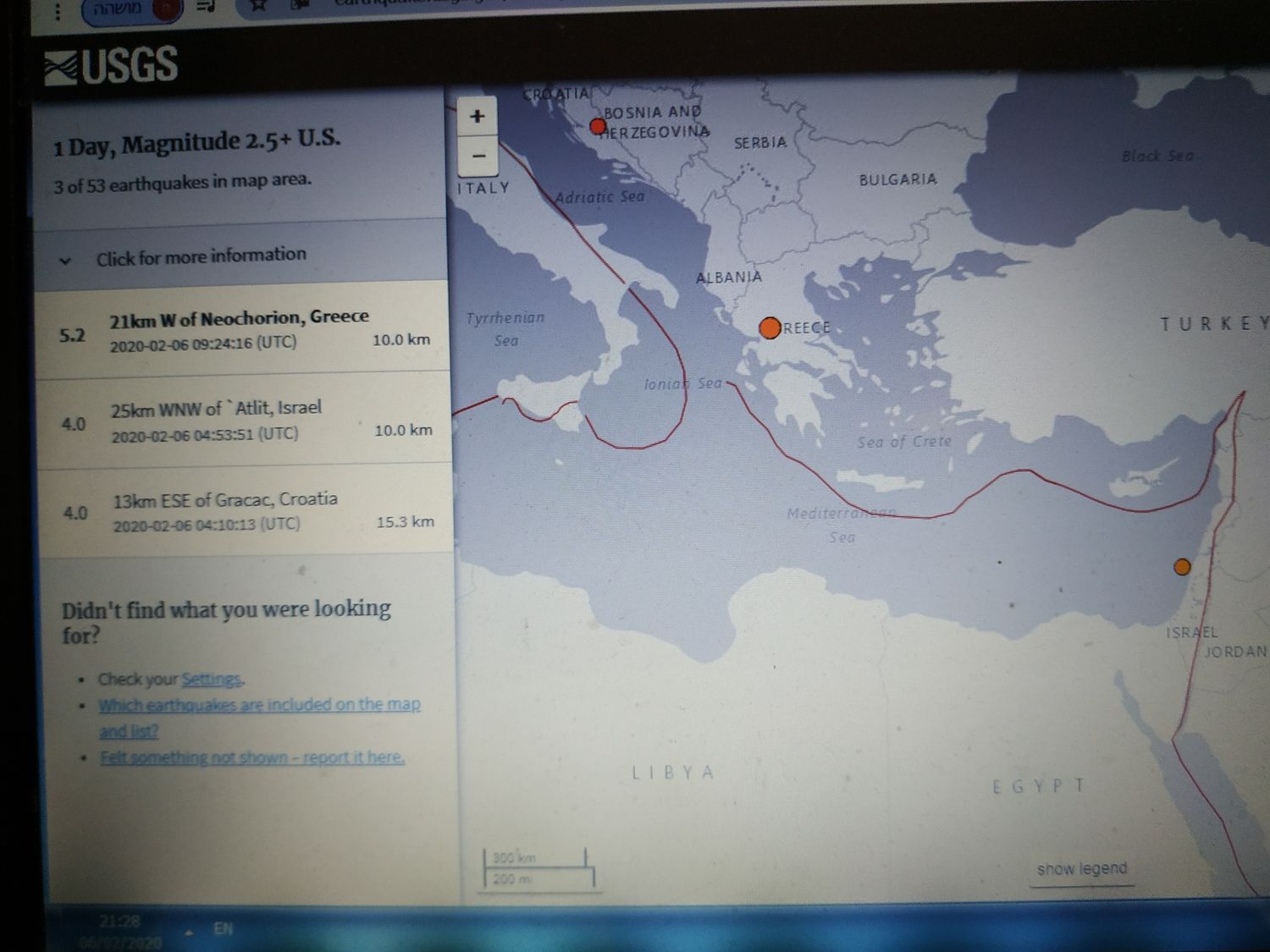Select the Greece earthquake marker on map

[770, 327]
